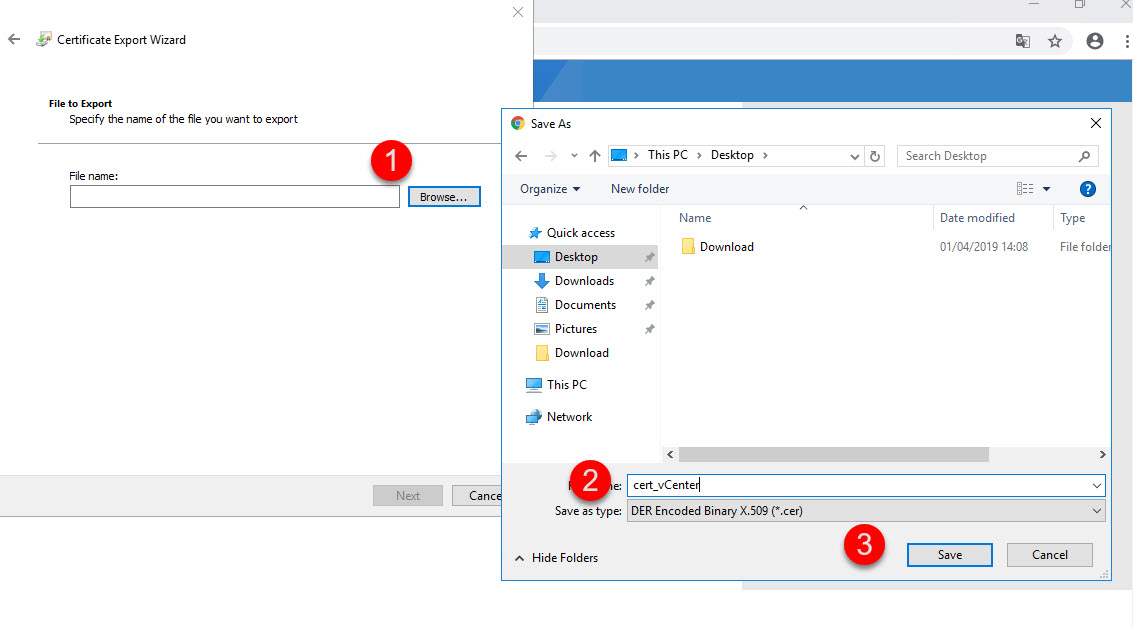
Task: Open the Save As help icon
Action: click(x=1088, y=189)
